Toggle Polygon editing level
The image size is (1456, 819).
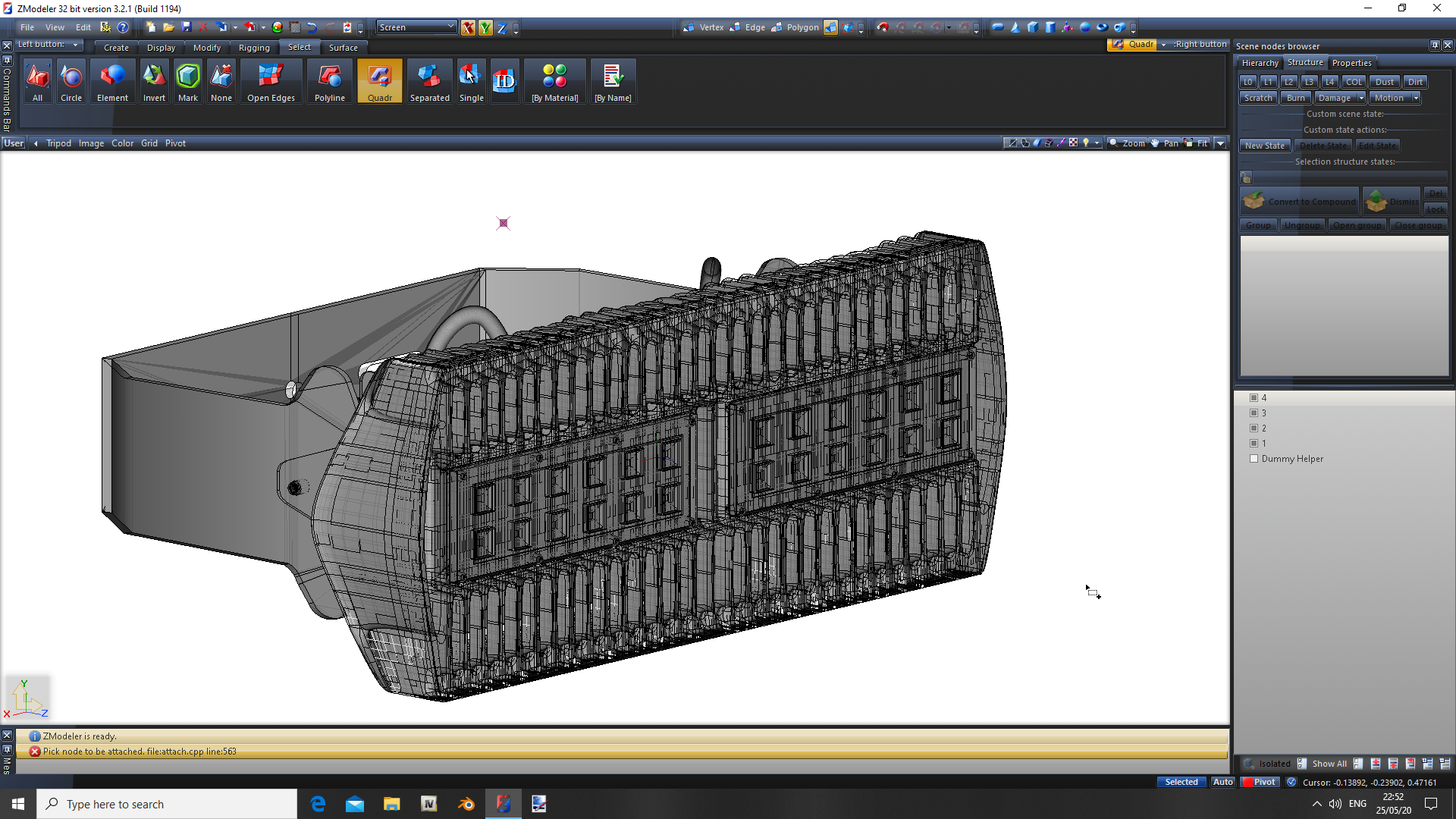[x=795, y=27]
